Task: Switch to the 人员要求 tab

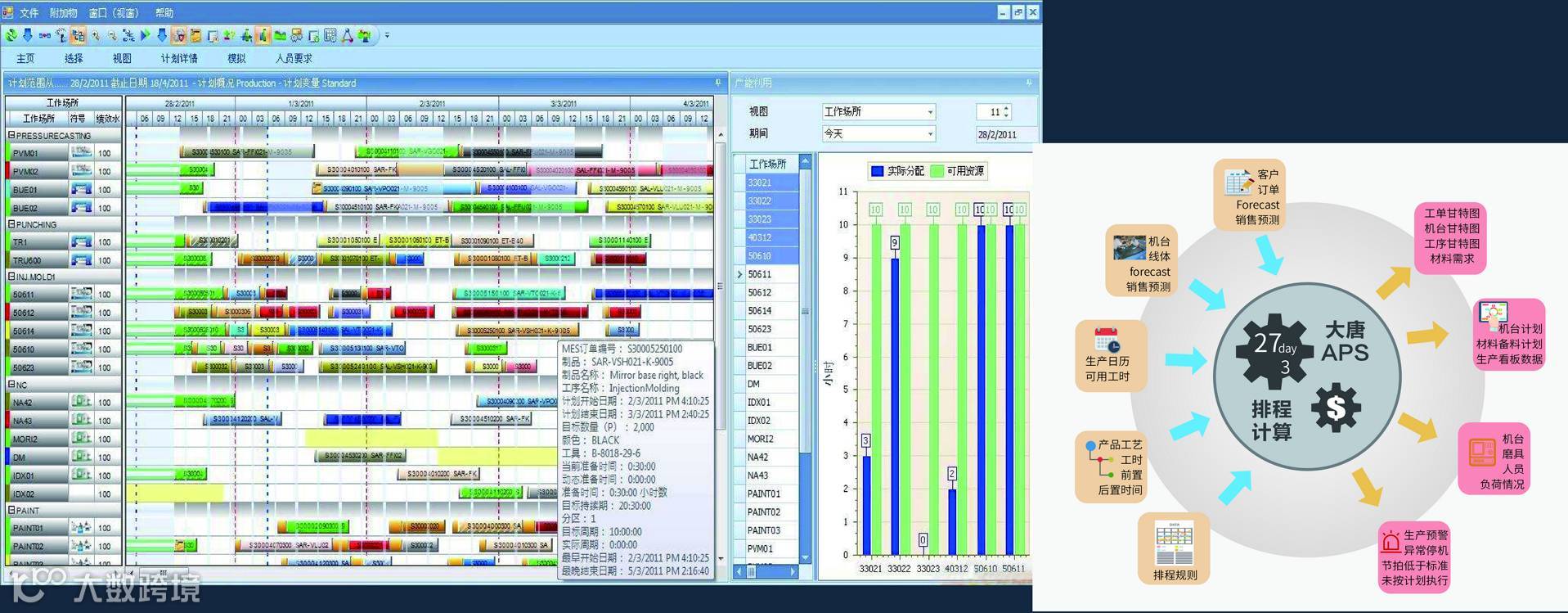Action: tap(294, 59)
